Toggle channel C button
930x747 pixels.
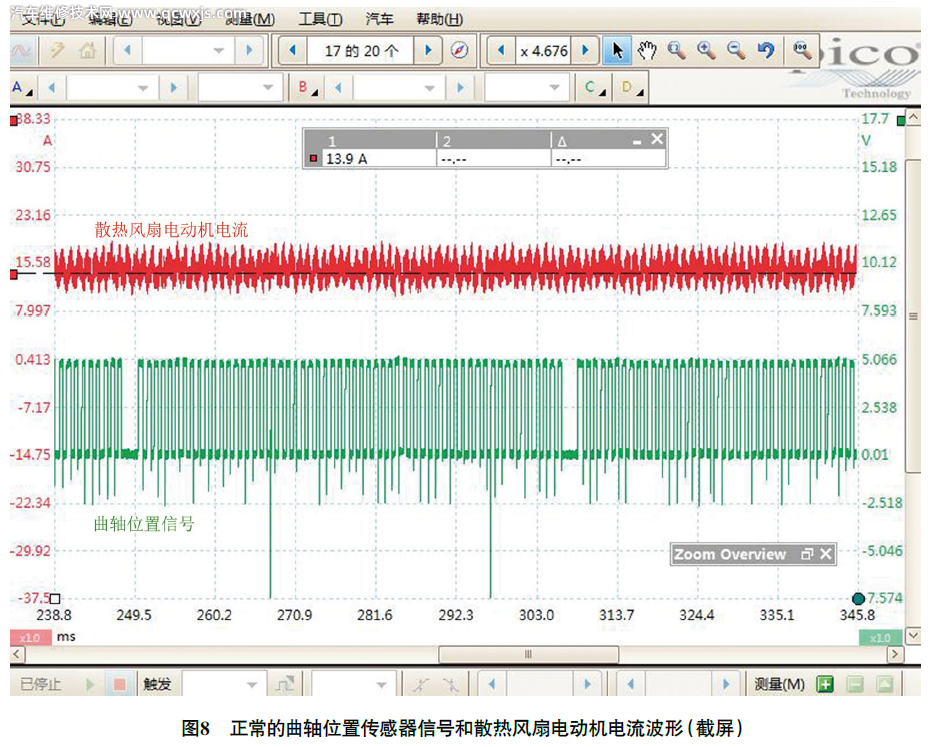(594, 88)
